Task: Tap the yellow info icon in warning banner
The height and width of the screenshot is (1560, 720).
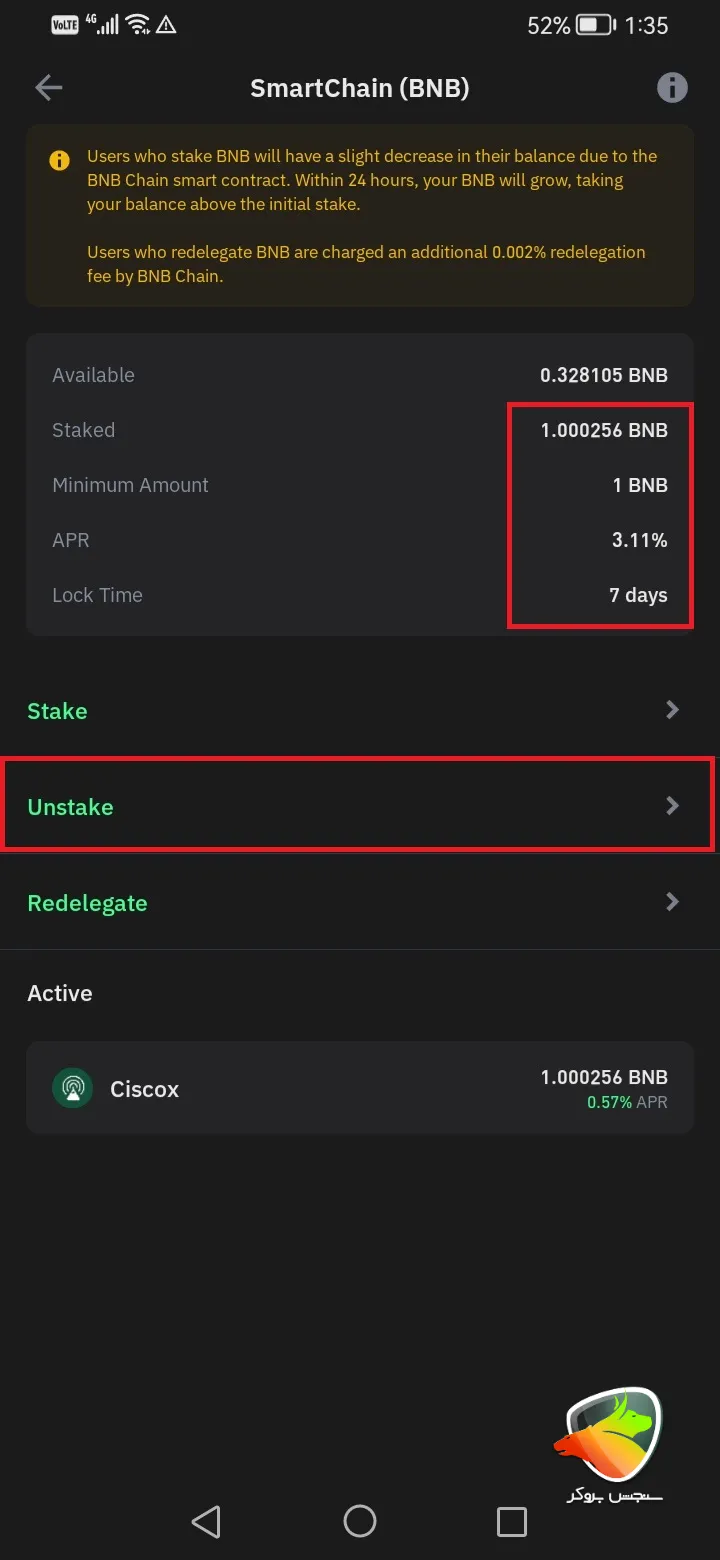Action: click(59, 158)
